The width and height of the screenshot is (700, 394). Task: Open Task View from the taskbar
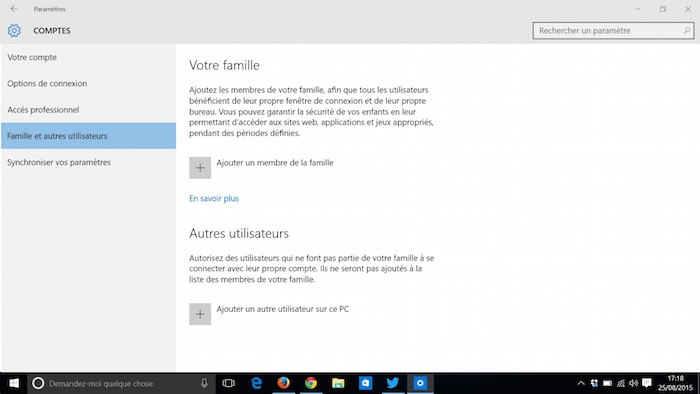click(229, 383)
